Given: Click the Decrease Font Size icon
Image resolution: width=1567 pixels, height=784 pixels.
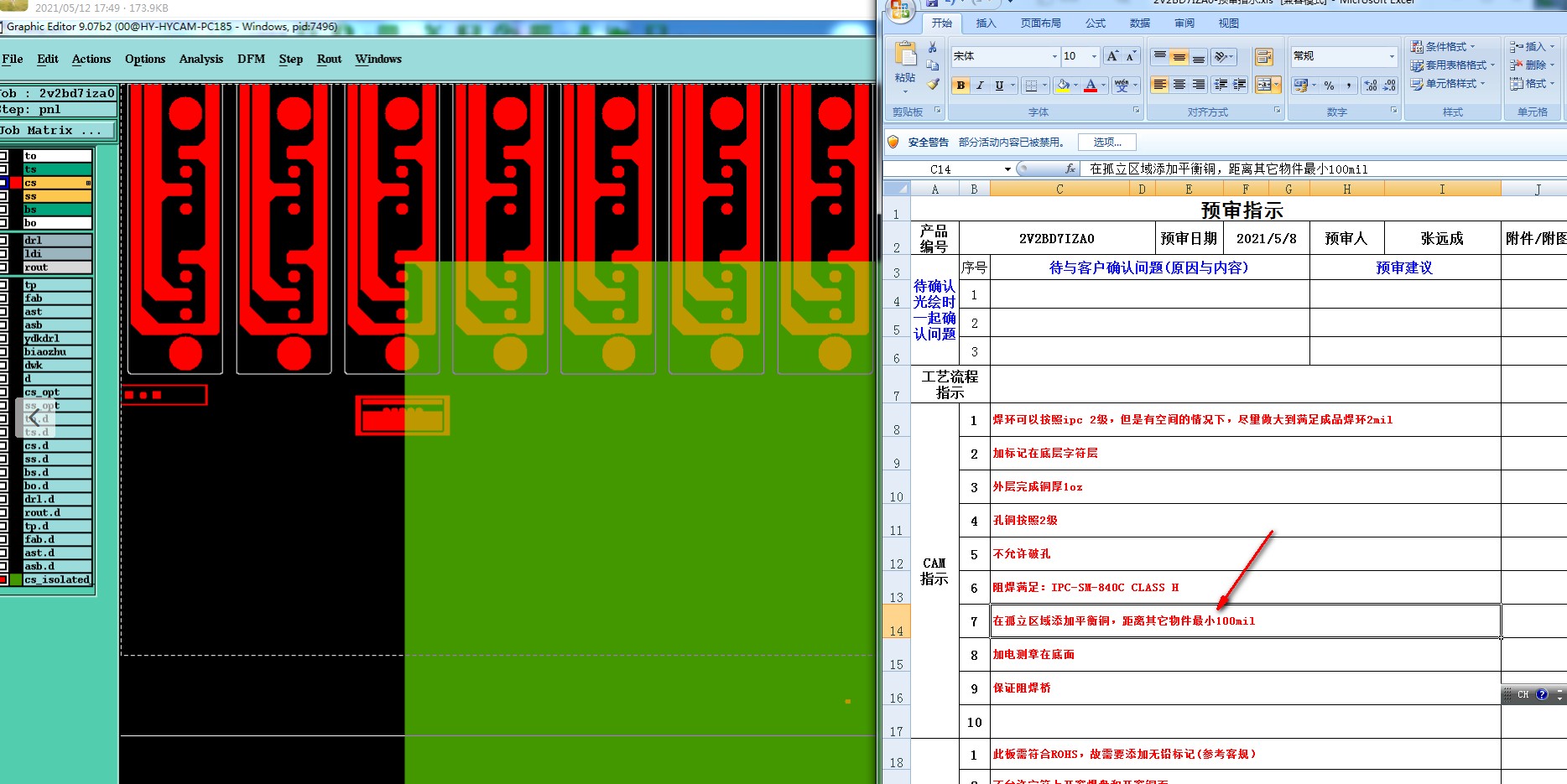Looking at the screenshot, I should [x=1131, y=56].
